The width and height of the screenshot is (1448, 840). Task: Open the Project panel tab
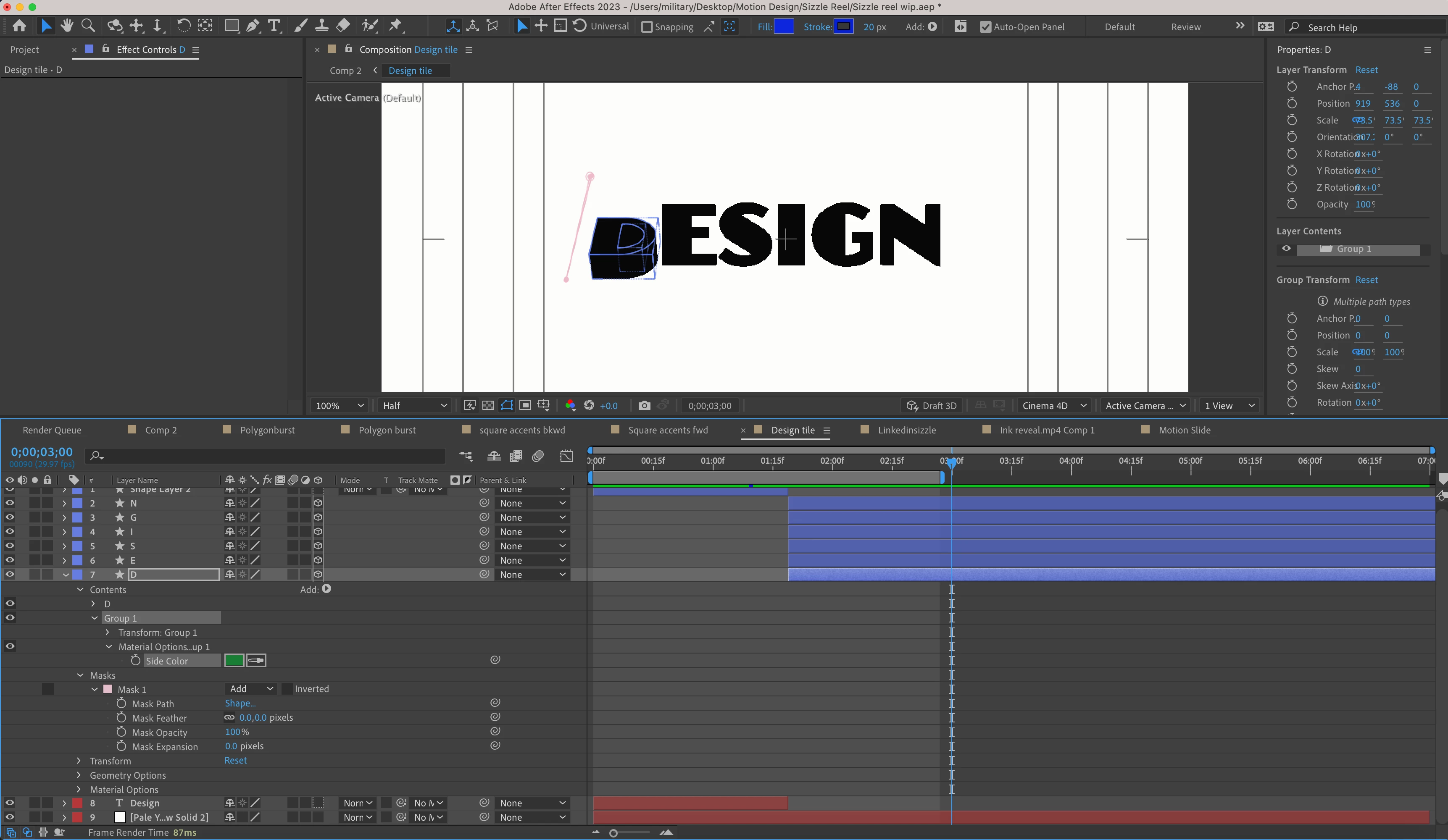tap(24, 50)
